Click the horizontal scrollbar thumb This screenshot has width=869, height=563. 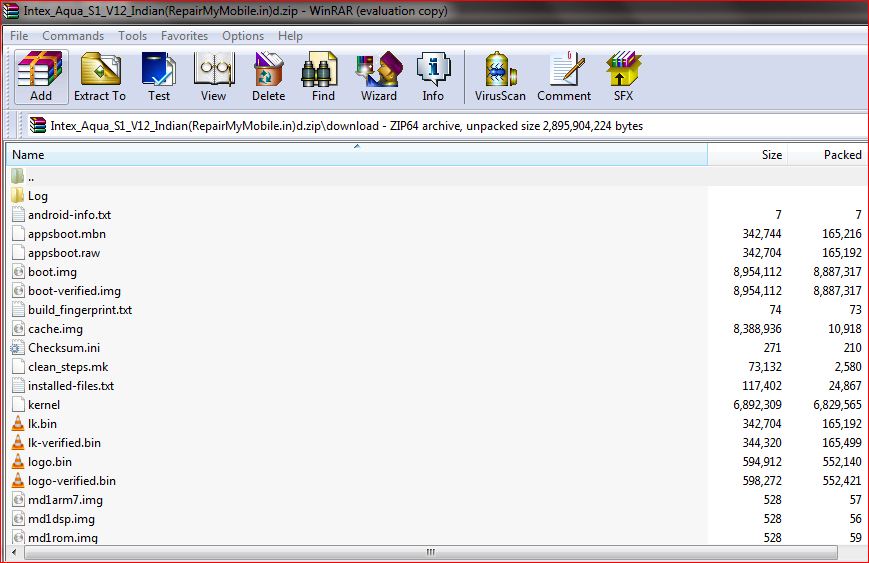(x=431, y=552)
